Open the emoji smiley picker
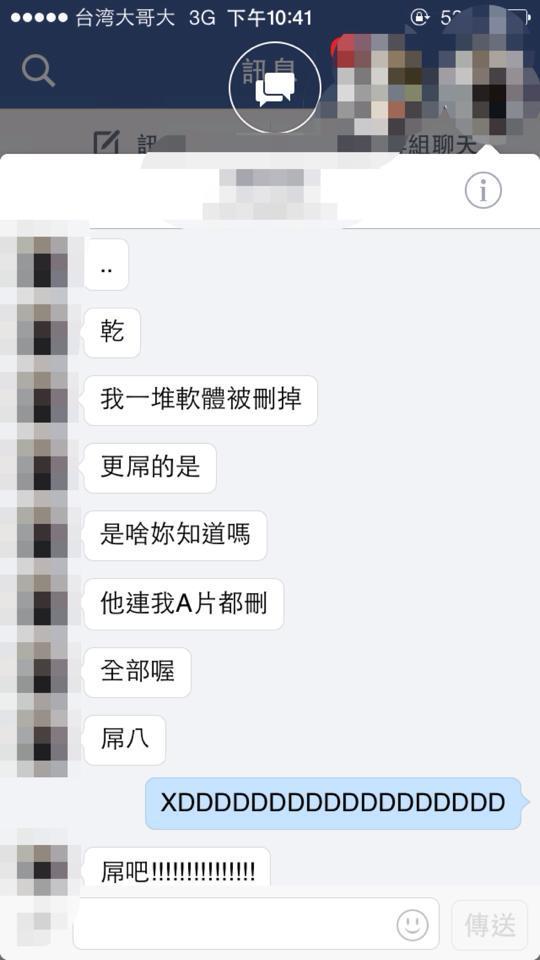 pyautogui.click(x=412, y=924)
